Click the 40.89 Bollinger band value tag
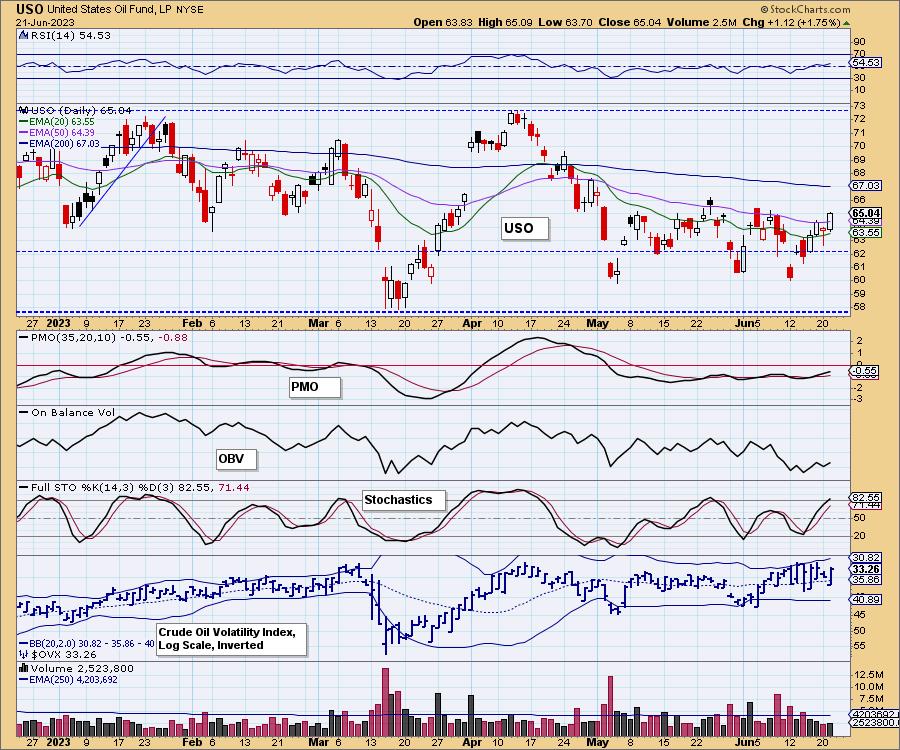This screenshot has height=750, width=900. (x=866, y=599)
